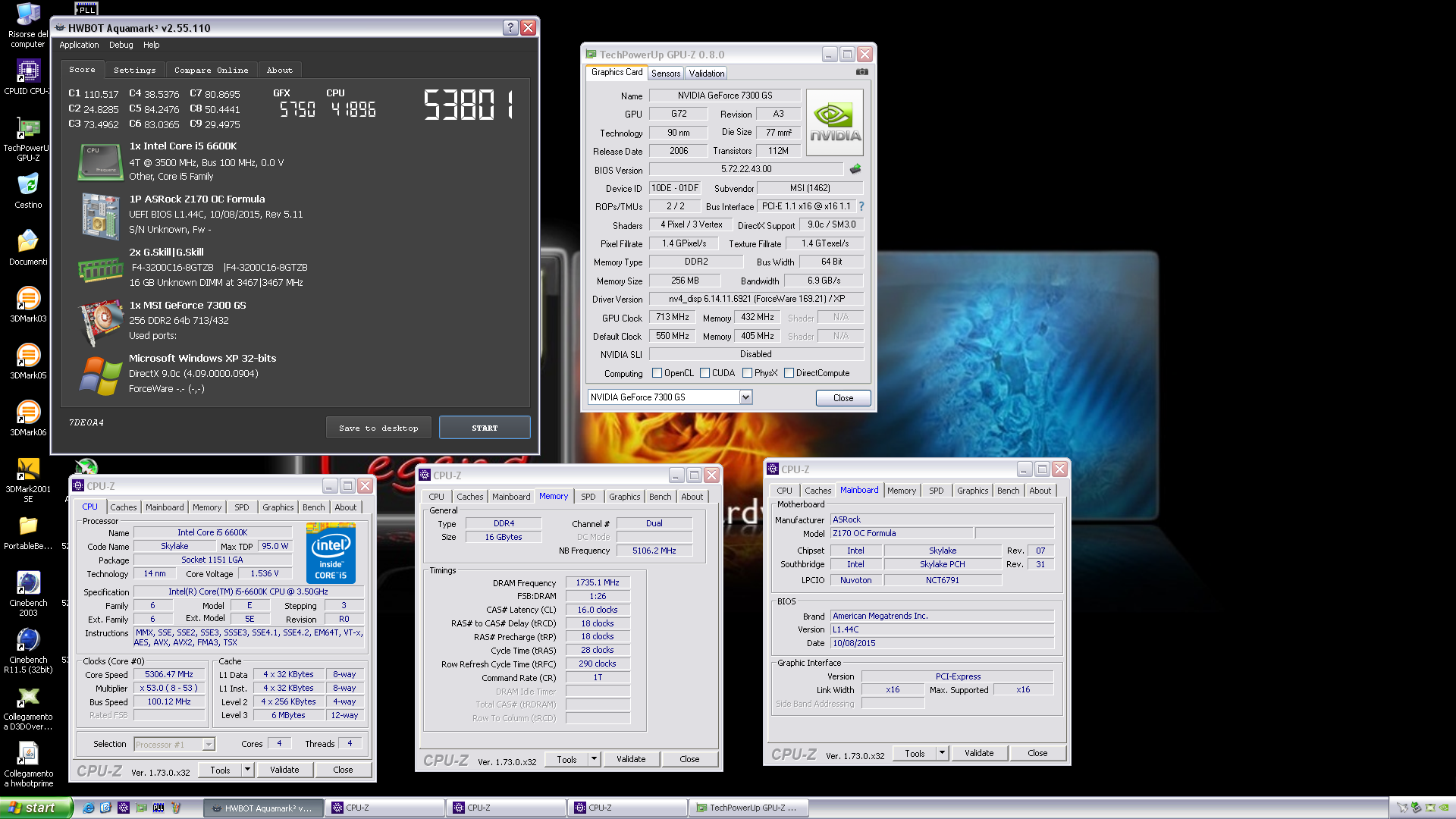Viewport: 1456px width, 819px height.
Task: Click the CPU-Z quick launch icon
Action: (x=124, y=808)
